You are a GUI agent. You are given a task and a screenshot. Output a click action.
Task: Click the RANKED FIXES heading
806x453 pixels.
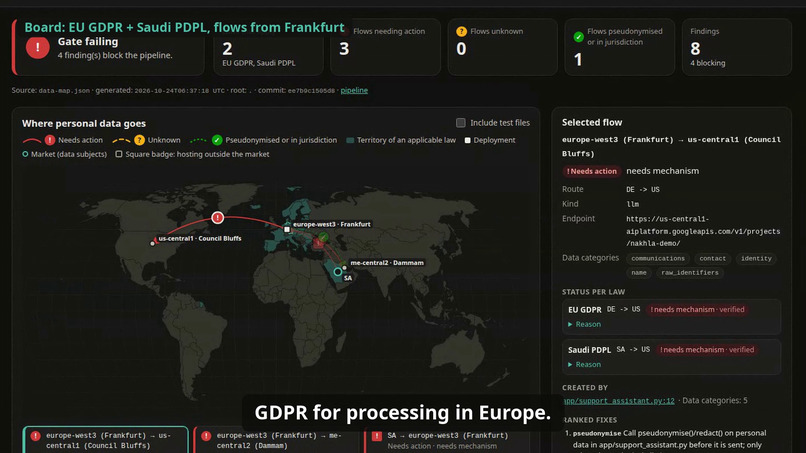[x=590, y=420]
